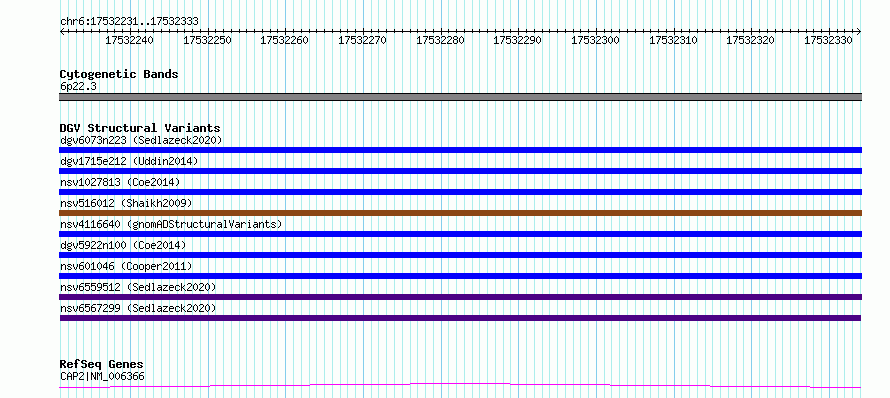Click the DGV Structural Variants track title

click(x=140, y=128)
